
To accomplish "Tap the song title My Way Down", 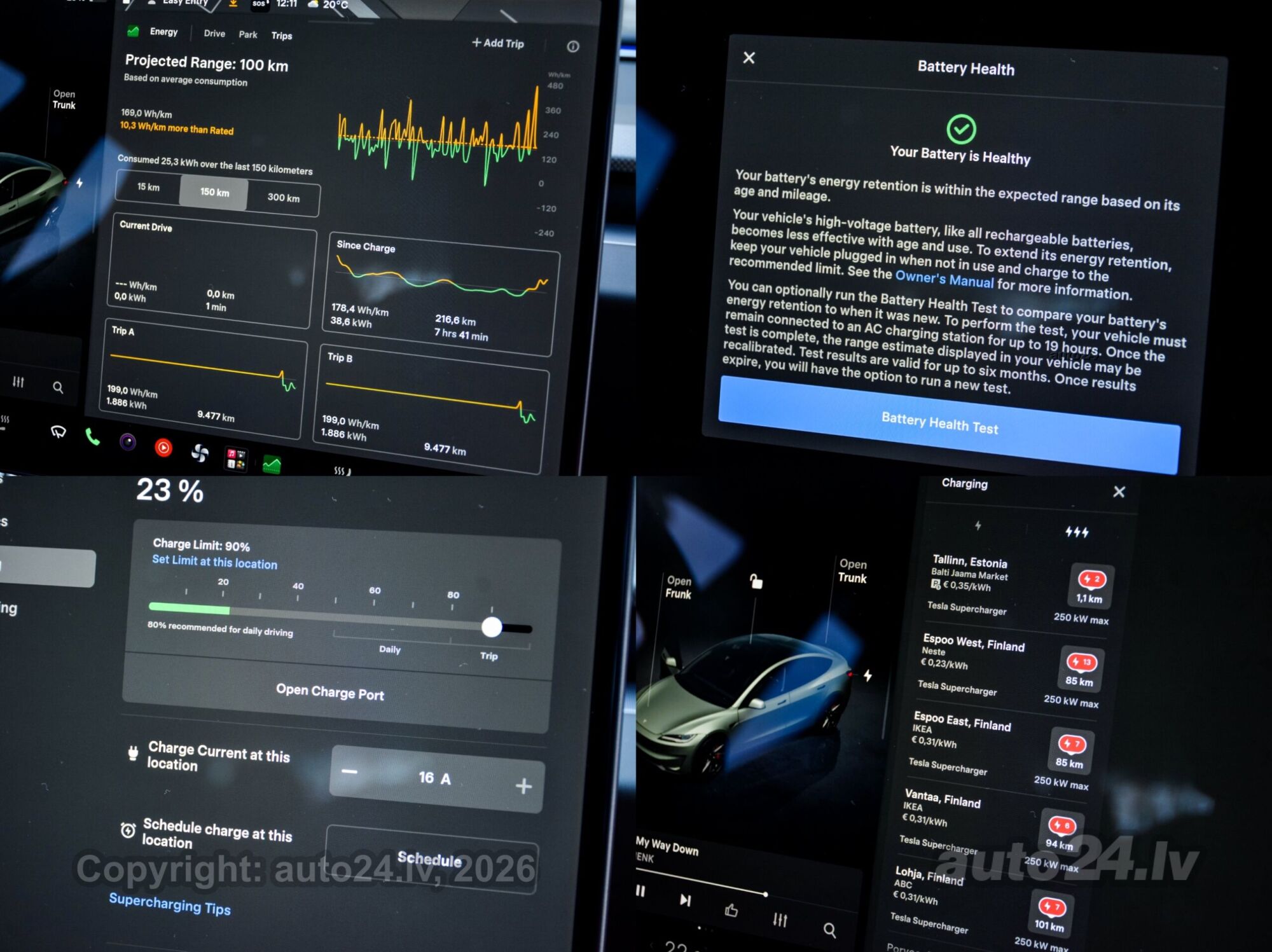I will click(667, 846).
